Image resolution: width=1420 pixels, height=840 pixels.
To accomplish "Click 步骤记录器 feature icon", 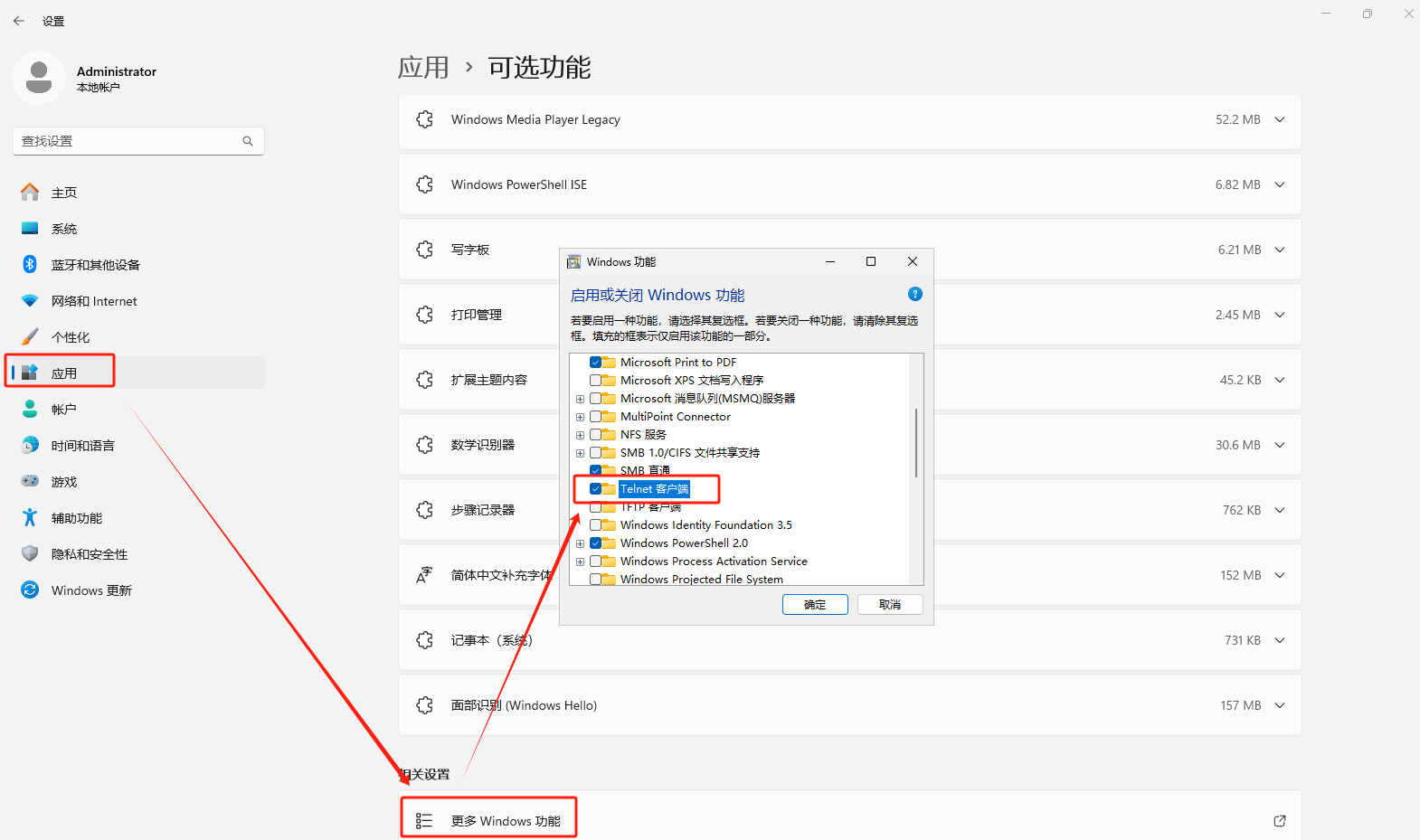I will 424,510.
